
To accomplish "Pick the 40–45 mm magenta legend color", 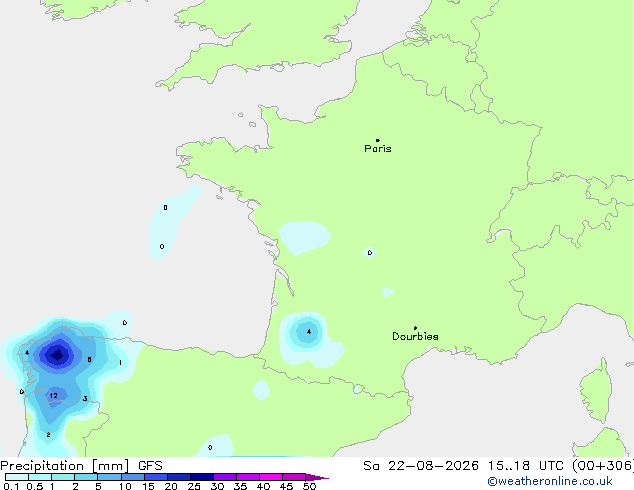I will click(x=271, y=477).
